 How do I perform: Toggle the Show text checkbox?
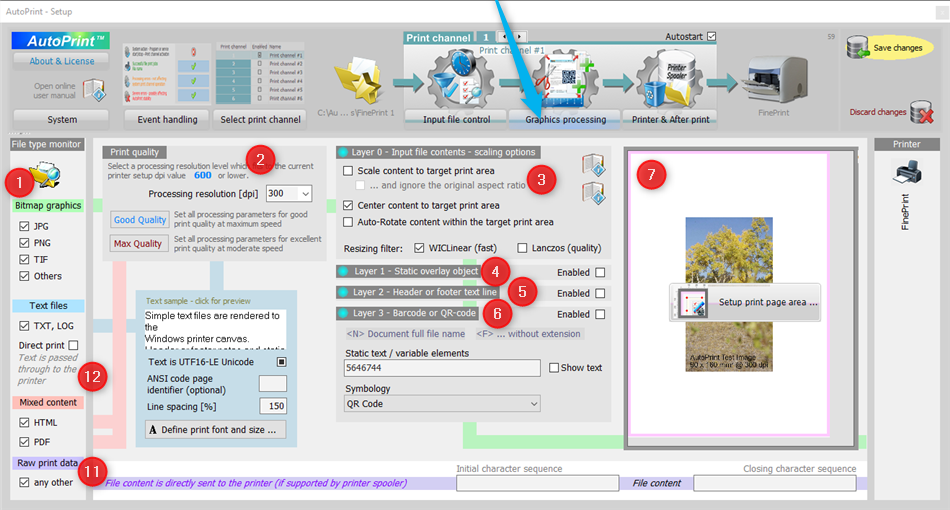point(554,368)
